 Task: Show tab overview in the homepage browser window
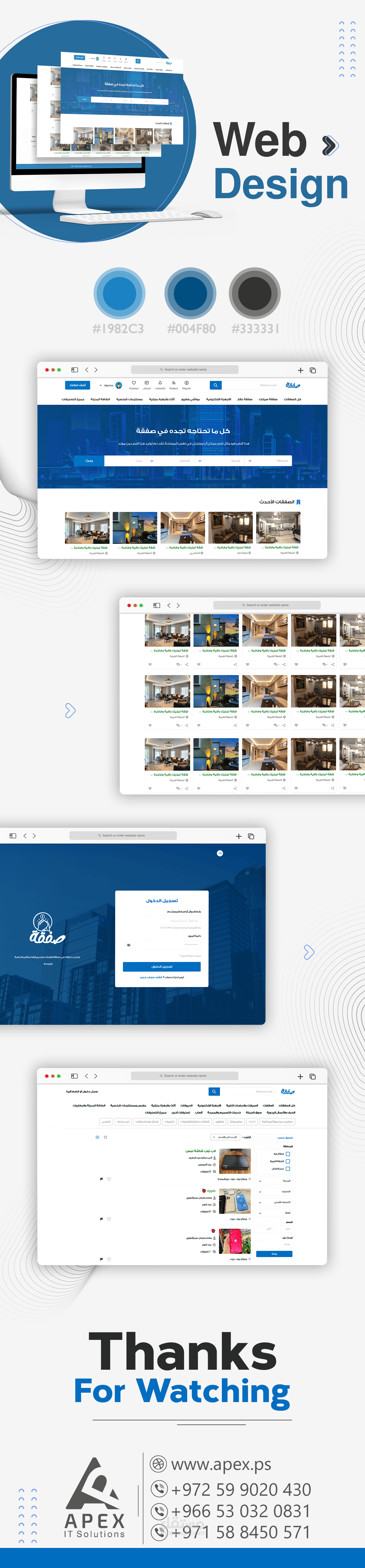(x=313, y=370)
